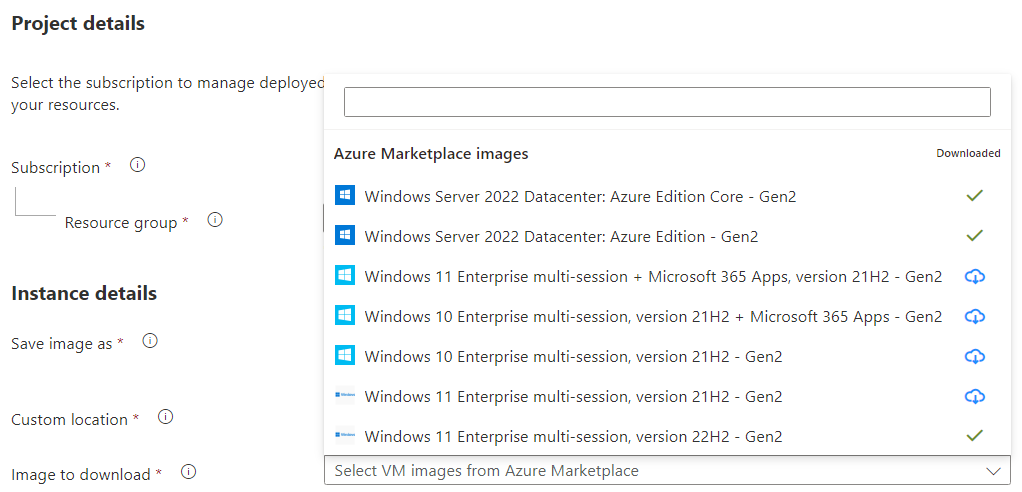Click download cloud icon for Windows 11 + Microsoft 365 Apps
Image resolution: width=1022 pixels, height=492 pixels.
pyautogui.click(x=974, y=277)
